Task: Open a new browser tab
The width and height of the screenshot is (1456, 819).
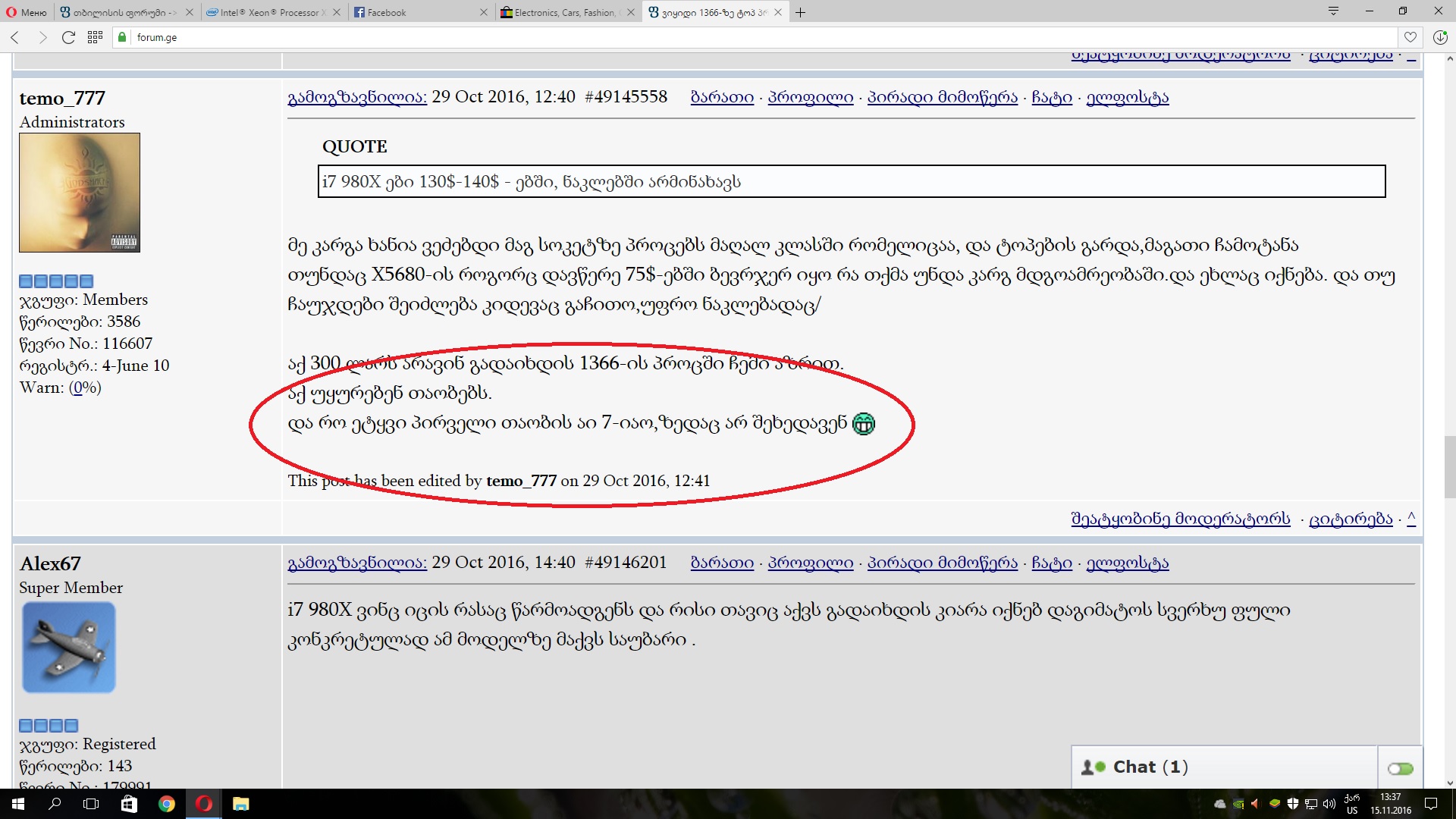Action: point(801,12)
